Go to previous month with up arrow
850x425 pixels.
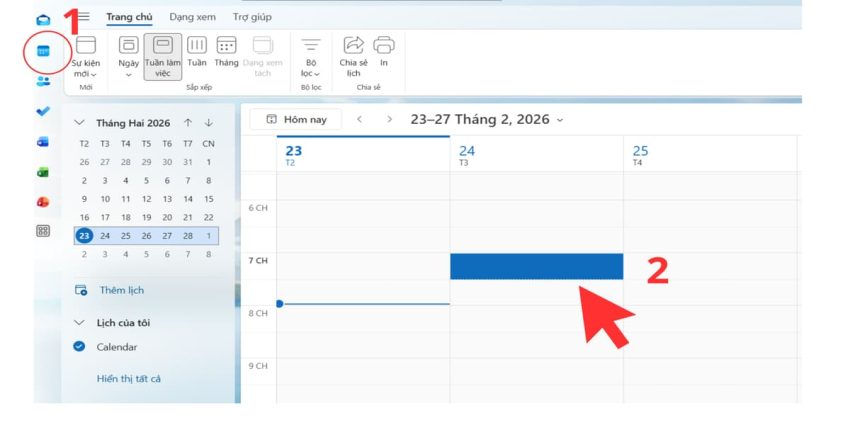tap(188, 123)
